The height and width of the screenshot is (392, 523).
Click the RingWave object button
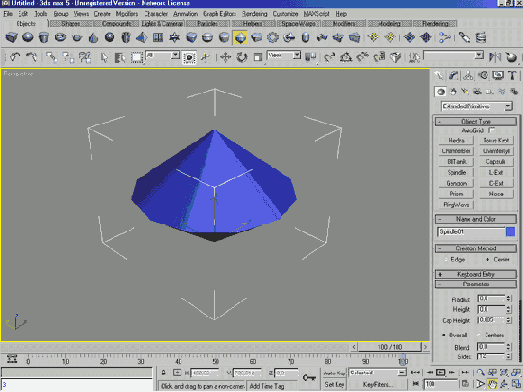pos(456,205)
